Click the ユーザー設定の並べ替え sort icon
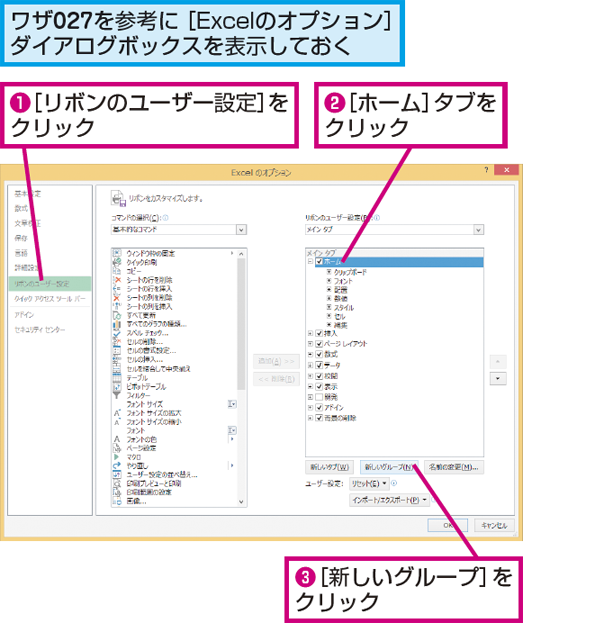The image size is (600, 623). click(x=117, y=474)
